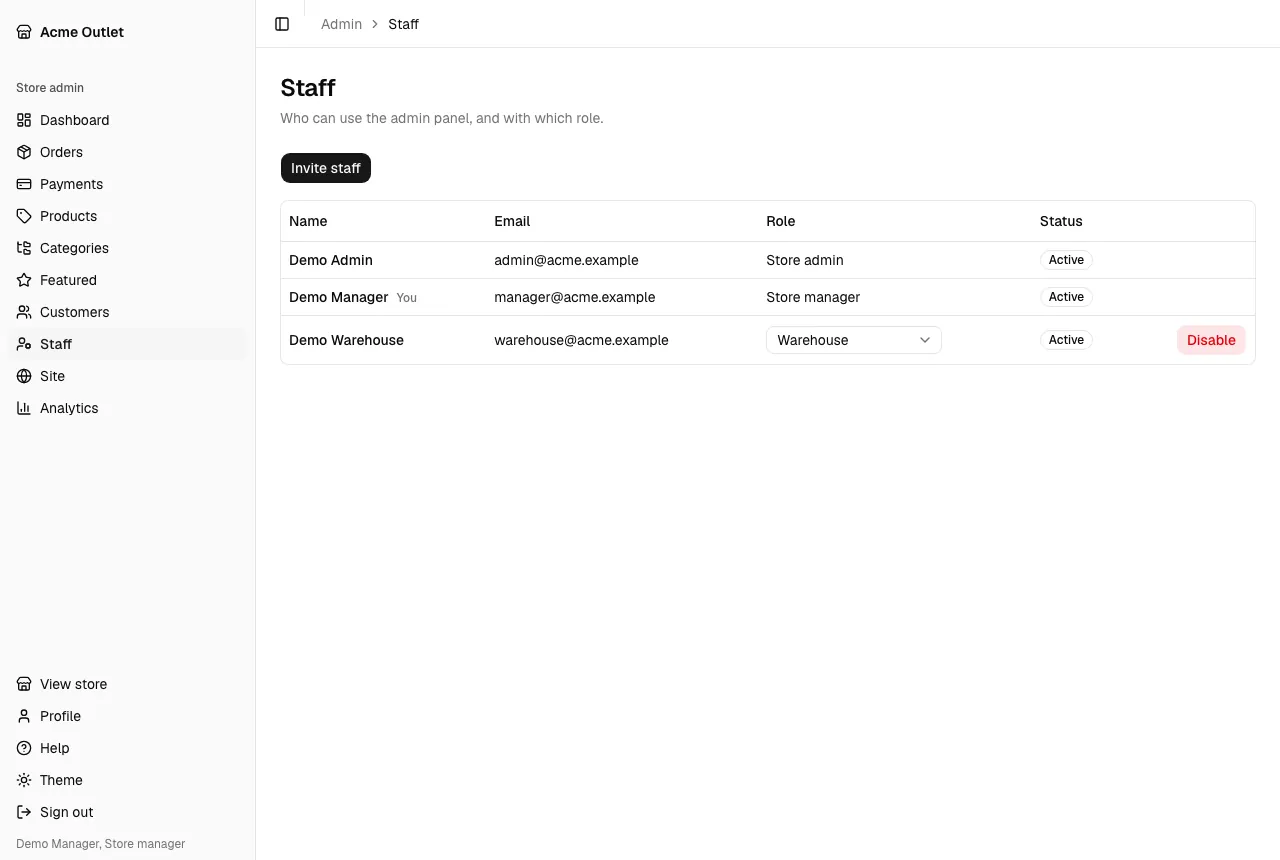Click the Customers people icon
The height and width of the screenshot is (860, 1280).
pyautogui.click(x=24, y=312)
